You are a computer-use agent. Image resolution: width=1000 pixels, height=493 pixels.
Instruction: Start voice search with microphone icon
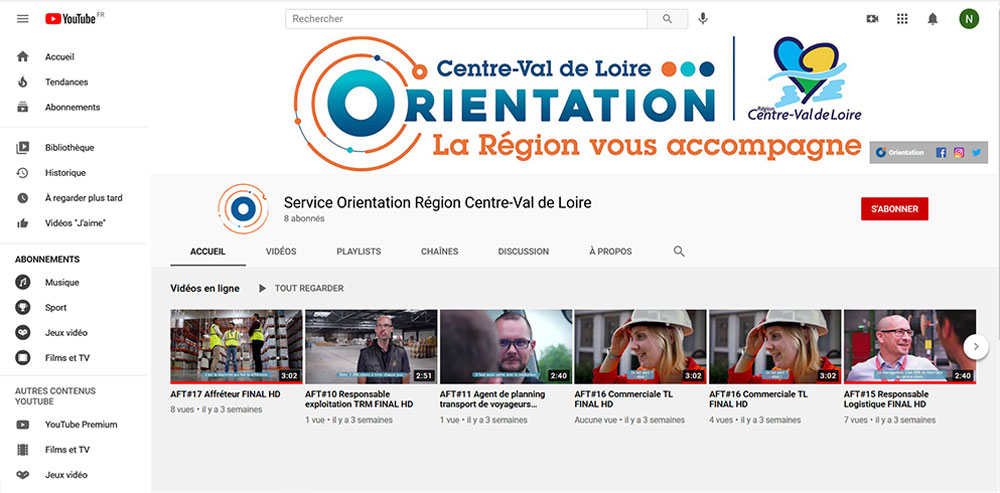(x=703, y=18)
